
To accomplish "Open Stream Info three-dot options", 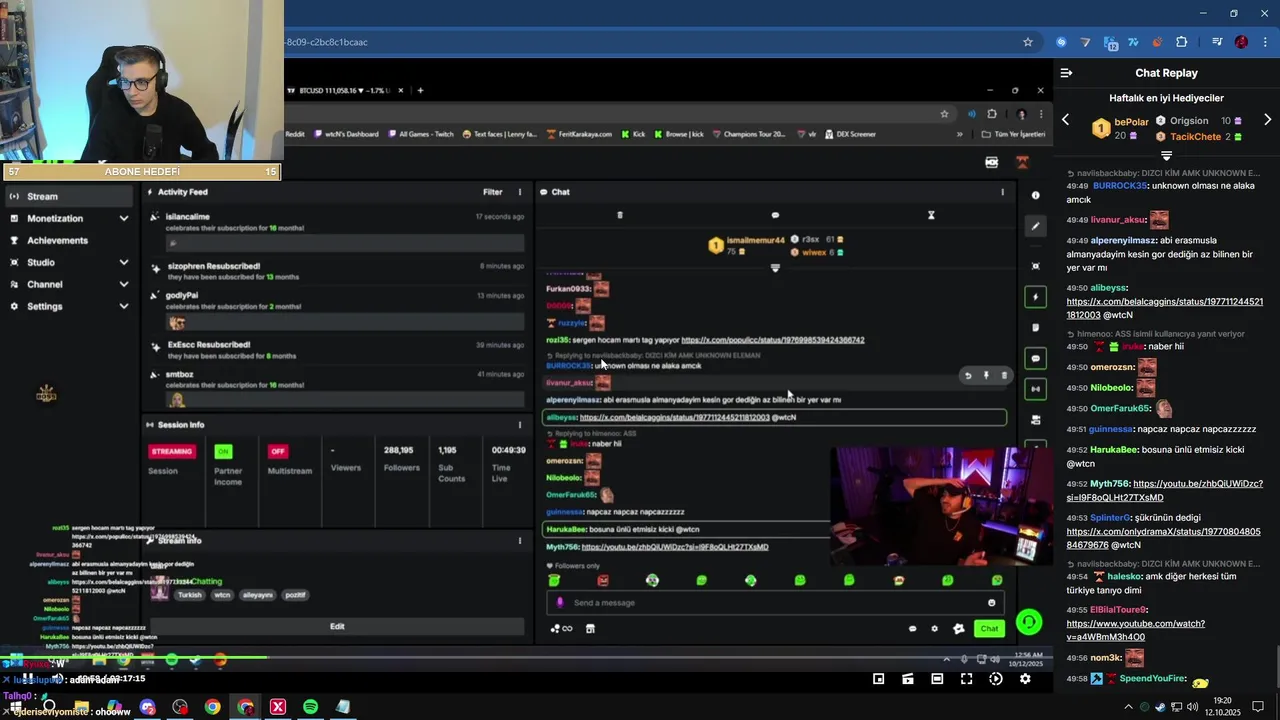I will click(519, 541).
